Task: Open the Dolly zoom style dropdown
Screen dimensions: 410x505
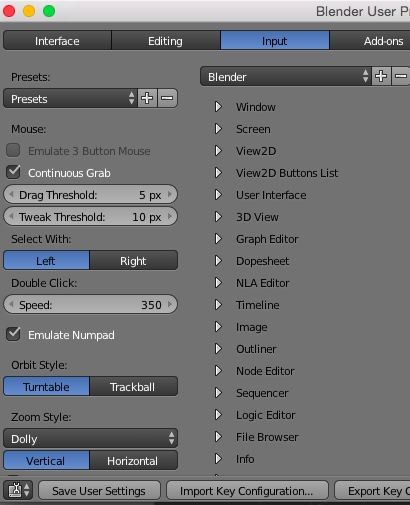Action: [x=90, y=438]
